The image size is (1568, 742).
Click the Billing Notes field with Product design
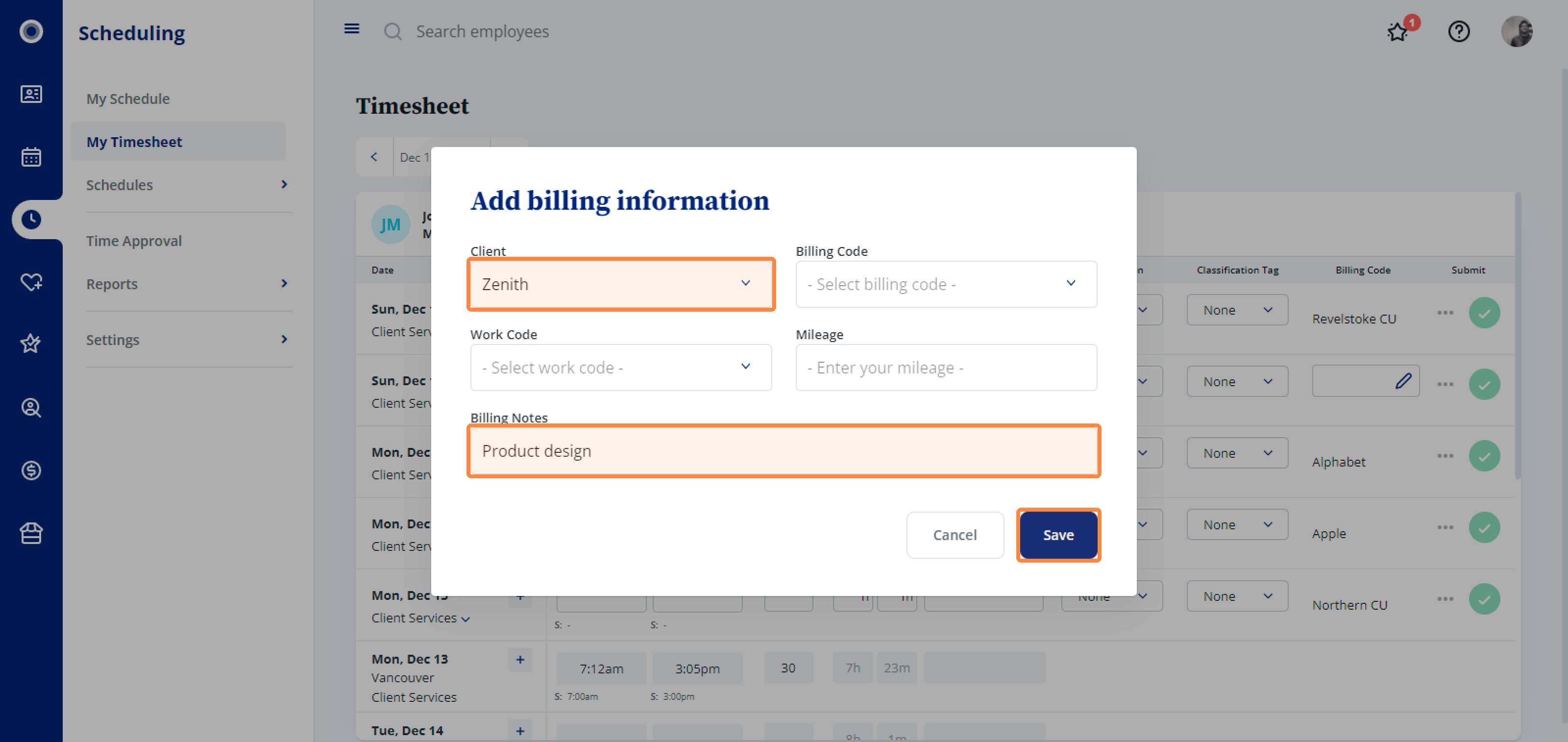pyautogui.click(x=784, y=451)
